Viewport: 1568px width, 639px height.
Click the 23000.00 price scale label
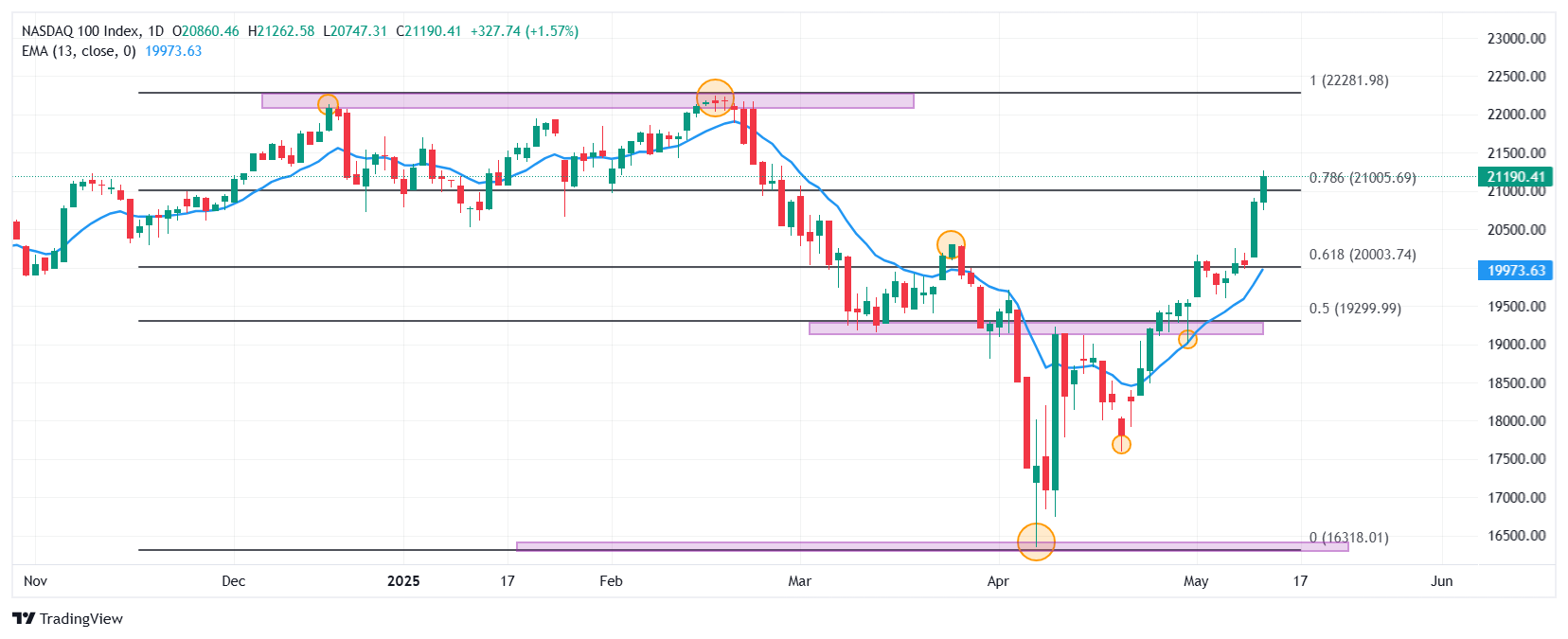tap(1516, 39)
